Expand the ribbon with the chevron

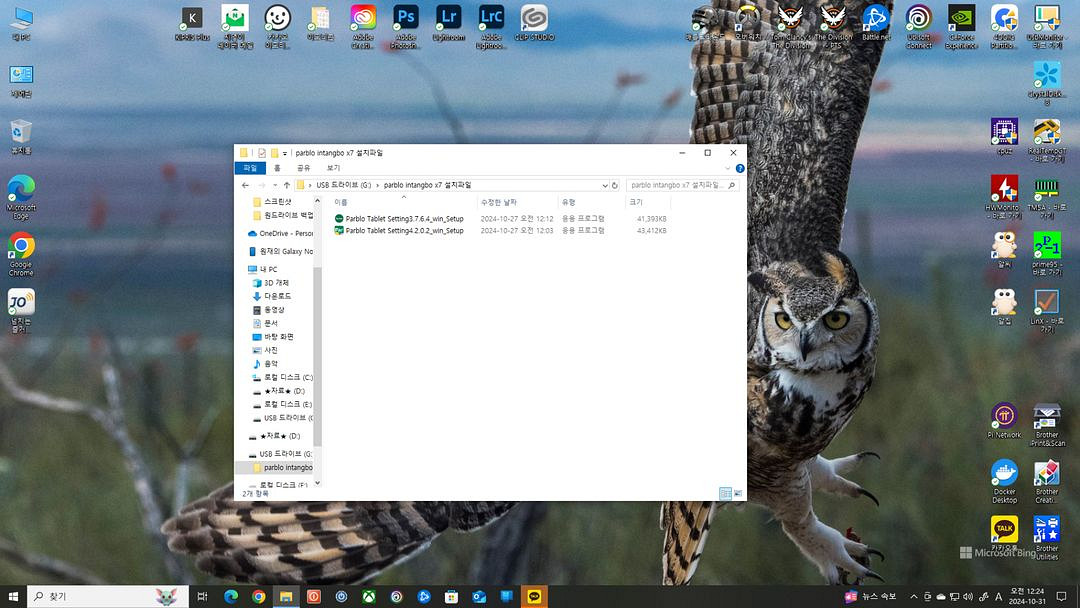727,168
